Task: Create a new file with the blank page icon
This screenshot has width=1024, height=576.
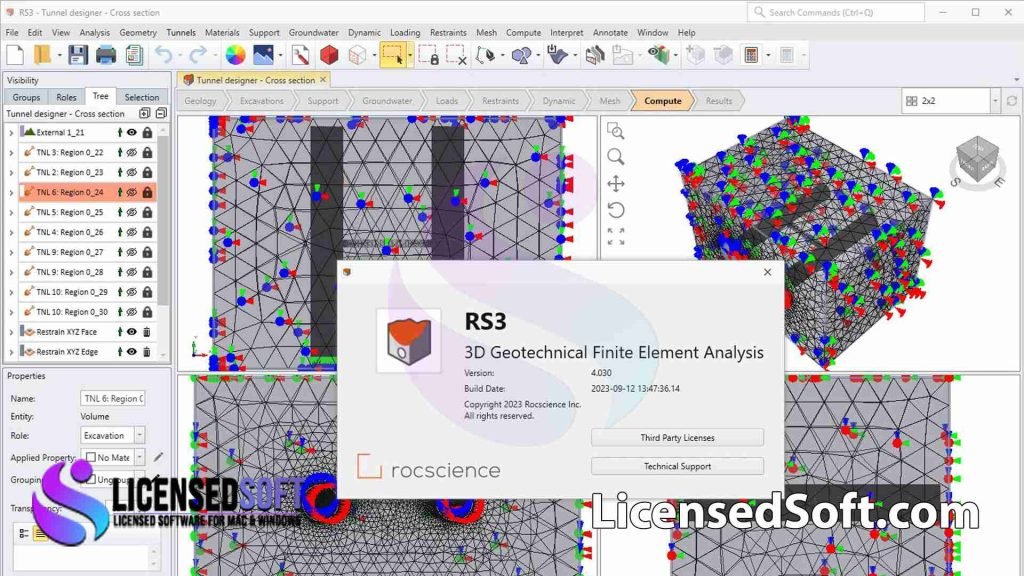Action: pos(15,55)
